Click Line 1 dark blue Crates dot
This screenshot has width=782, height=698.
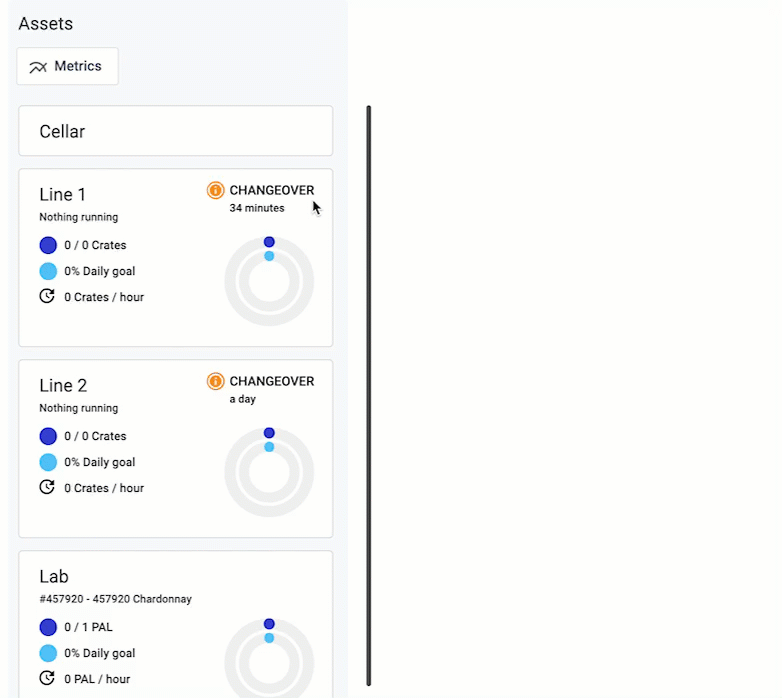click(48, 245)
